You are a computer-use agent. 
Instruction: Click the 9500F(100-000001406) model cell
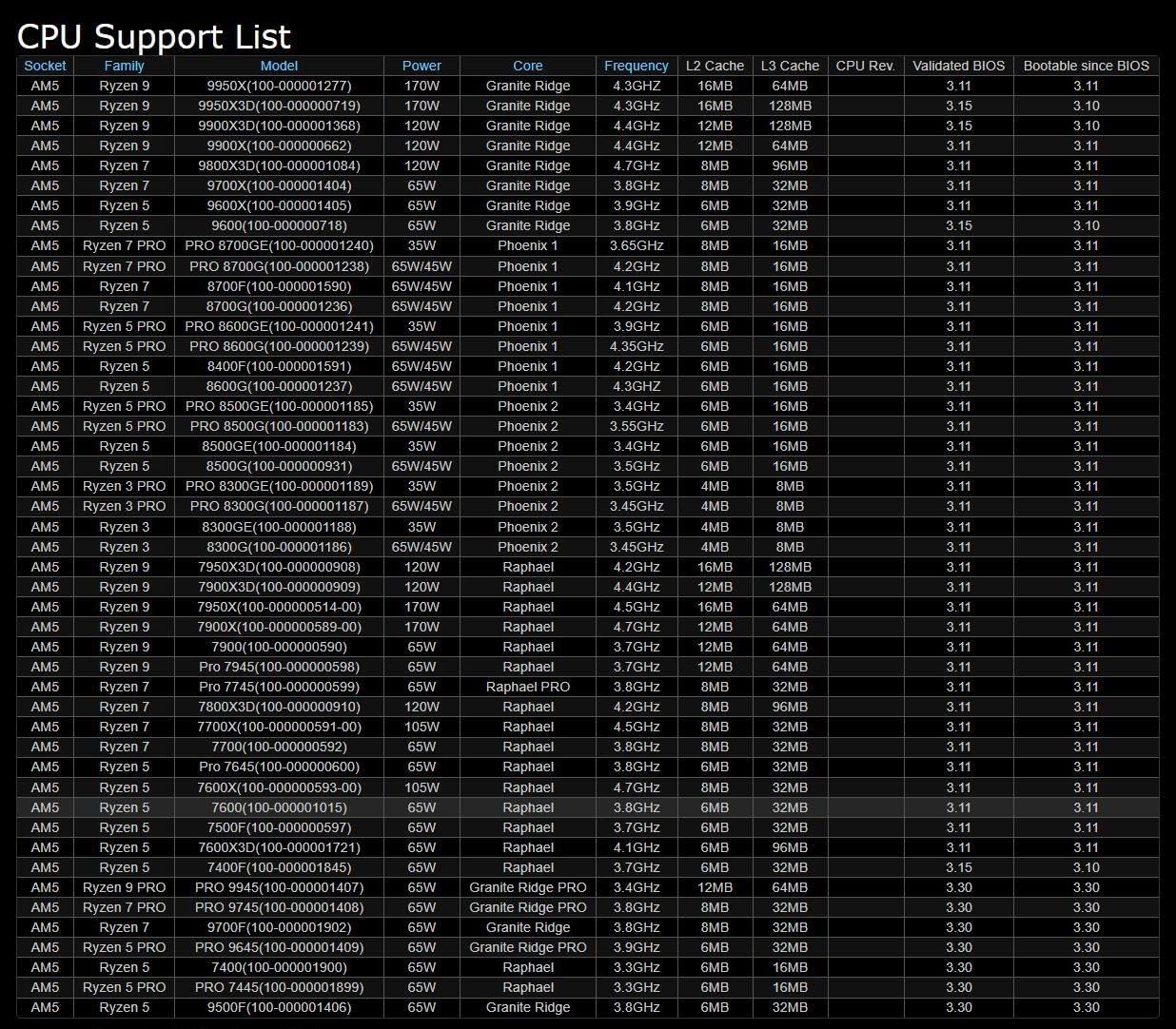279,1007
